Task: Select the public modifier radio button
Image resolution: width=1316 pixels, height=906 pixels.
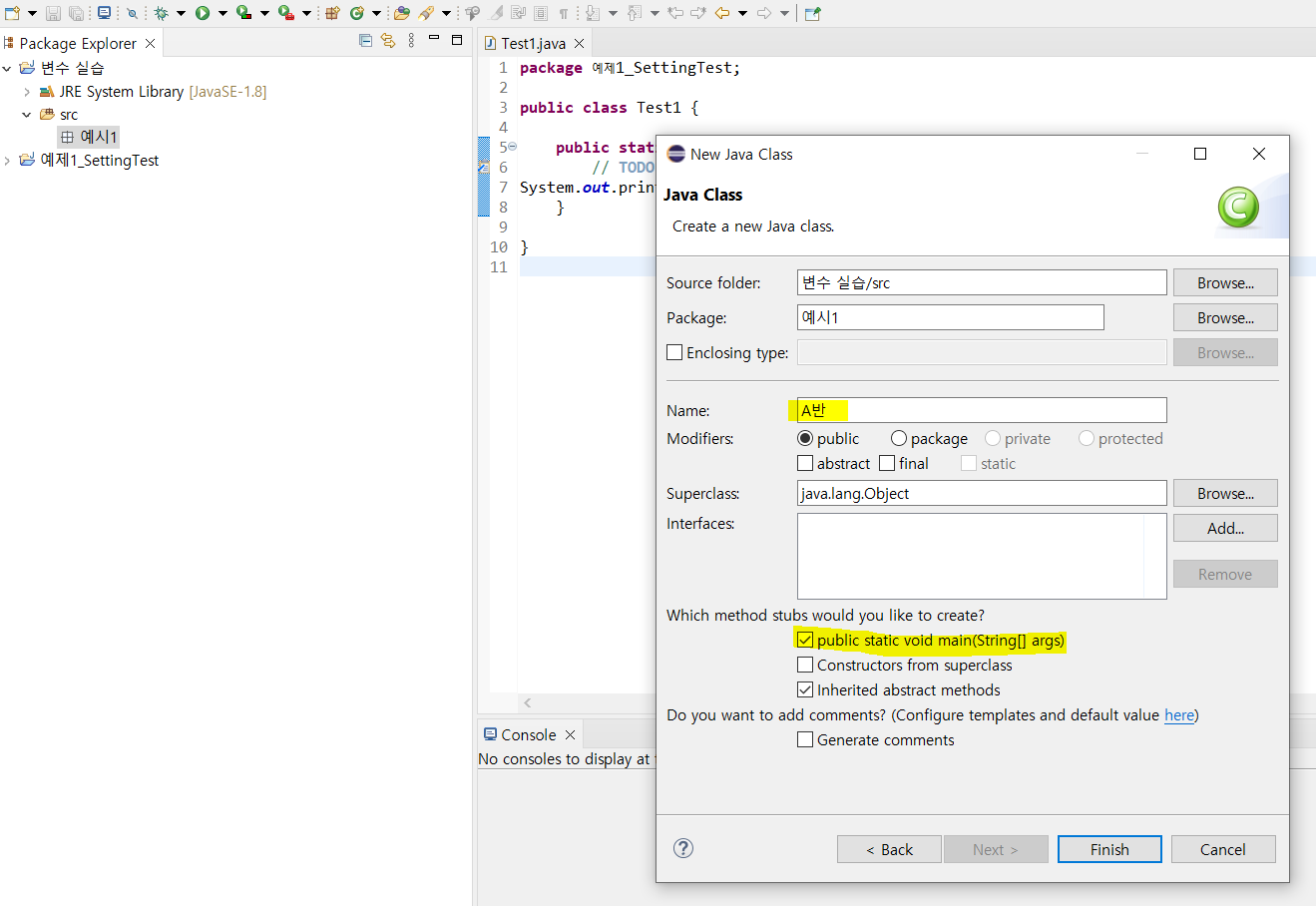Action: pyautogui.click(x=805, y=438)
